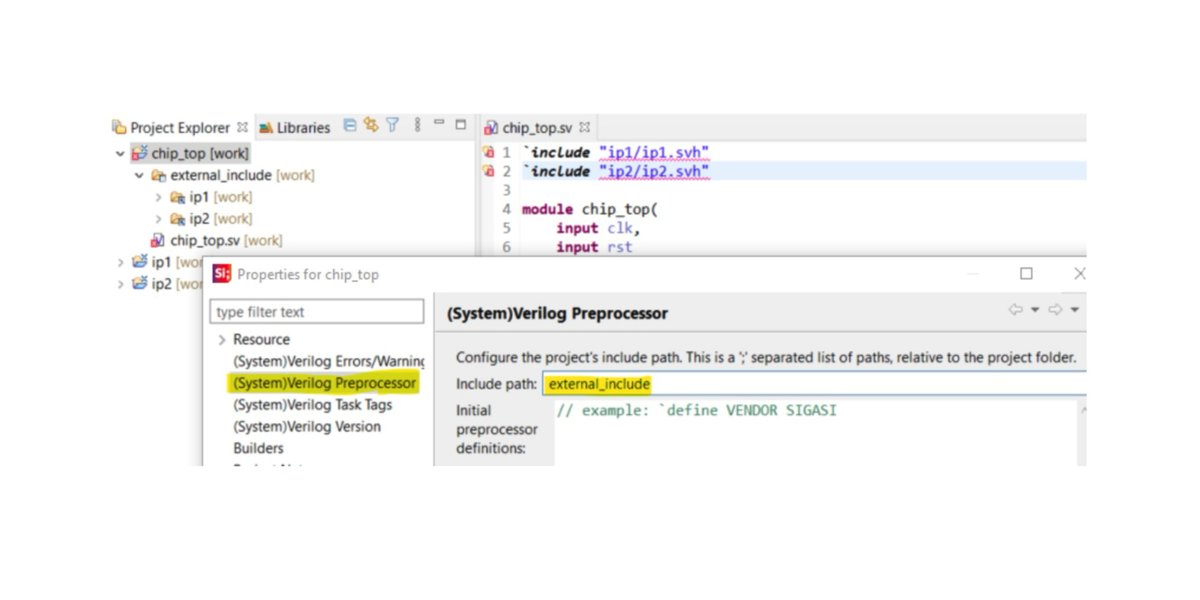Viewport: 1200px width, 600px height.
Task: Click the '(System)Verilog Preprocessor' page heading
Action: (x=557, y=313)
